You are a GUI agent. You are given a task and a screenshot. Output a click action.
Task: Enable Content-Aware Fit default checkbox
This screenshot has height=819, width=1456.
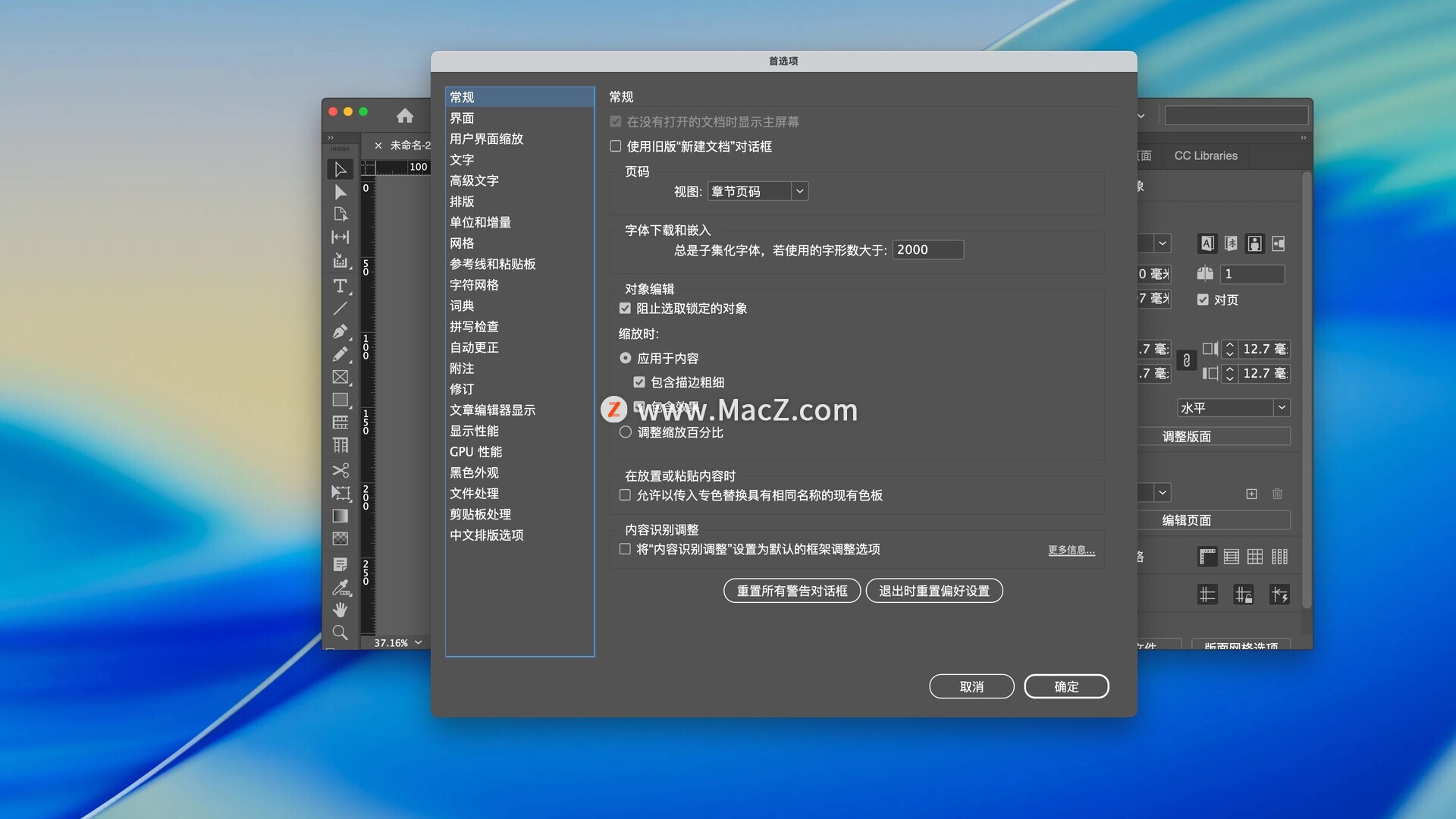(x=625, y=549)
